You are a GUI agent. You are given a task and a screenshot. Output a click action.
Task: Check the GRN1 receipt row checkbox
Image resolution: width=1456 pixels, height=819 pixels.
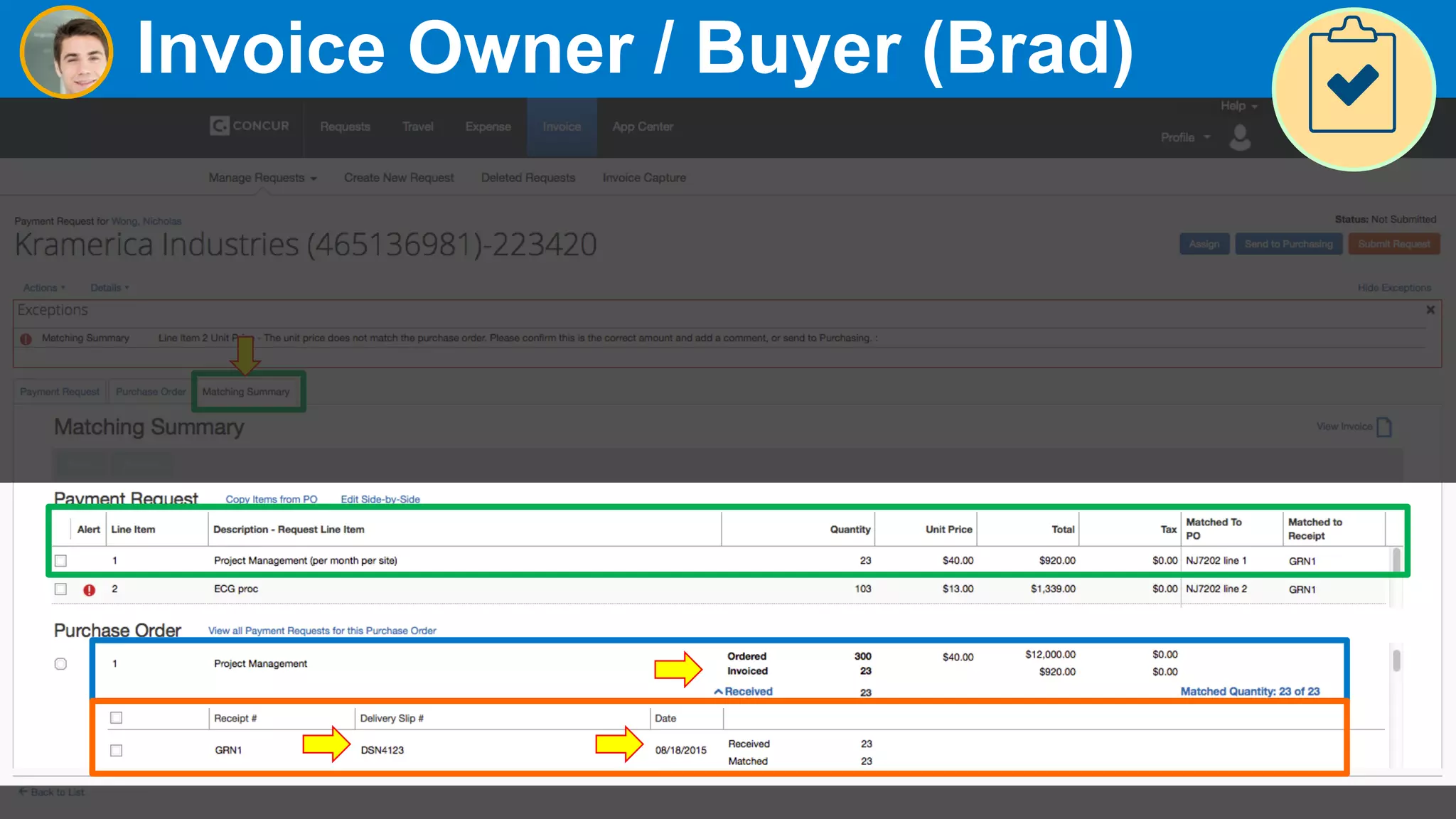[x=117, y=751]
